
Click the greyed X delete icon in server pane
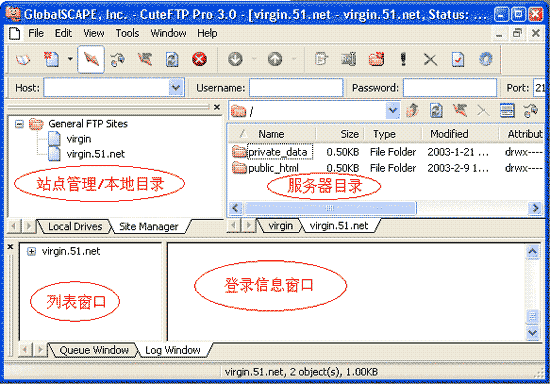pos(483,111)
